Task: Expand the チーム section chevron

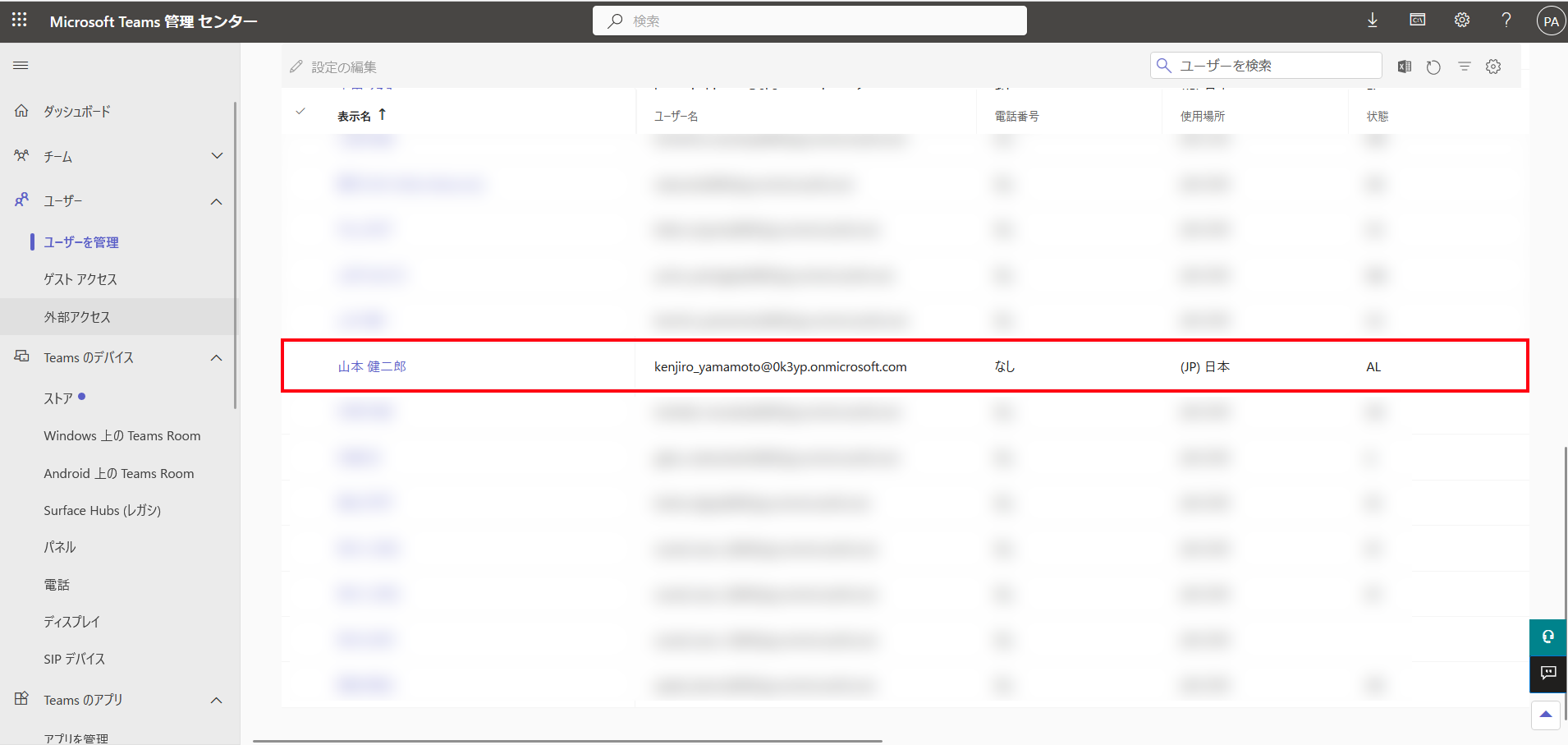Action: click(x=217, y=156)
